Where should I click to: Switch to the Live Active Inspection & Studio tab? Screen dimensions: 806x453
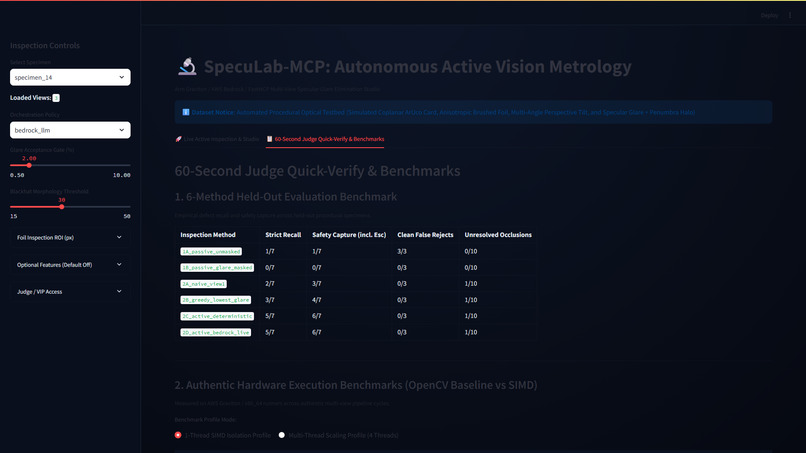217,139
